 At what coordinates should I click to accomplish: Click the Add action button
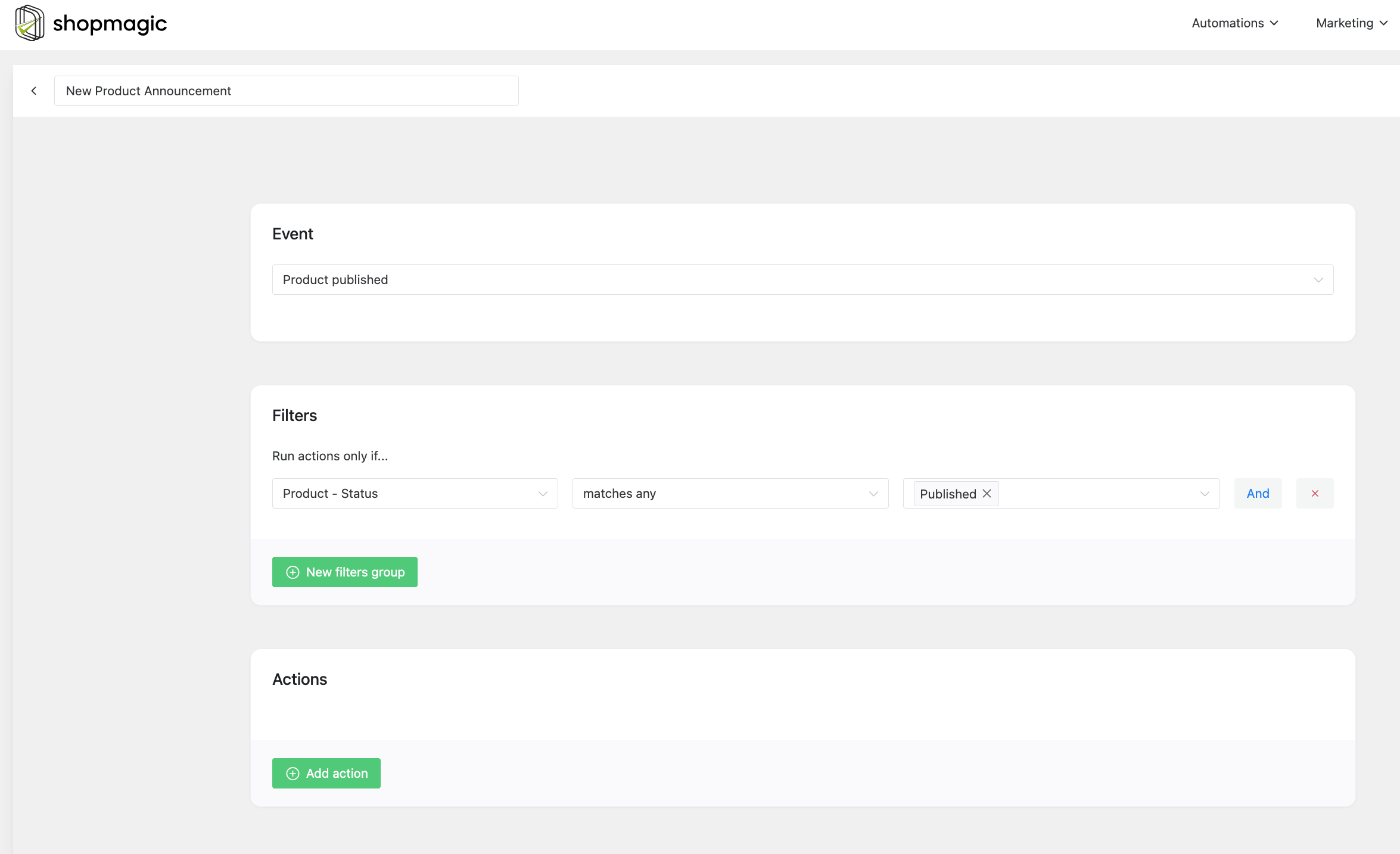coord(326,773)
